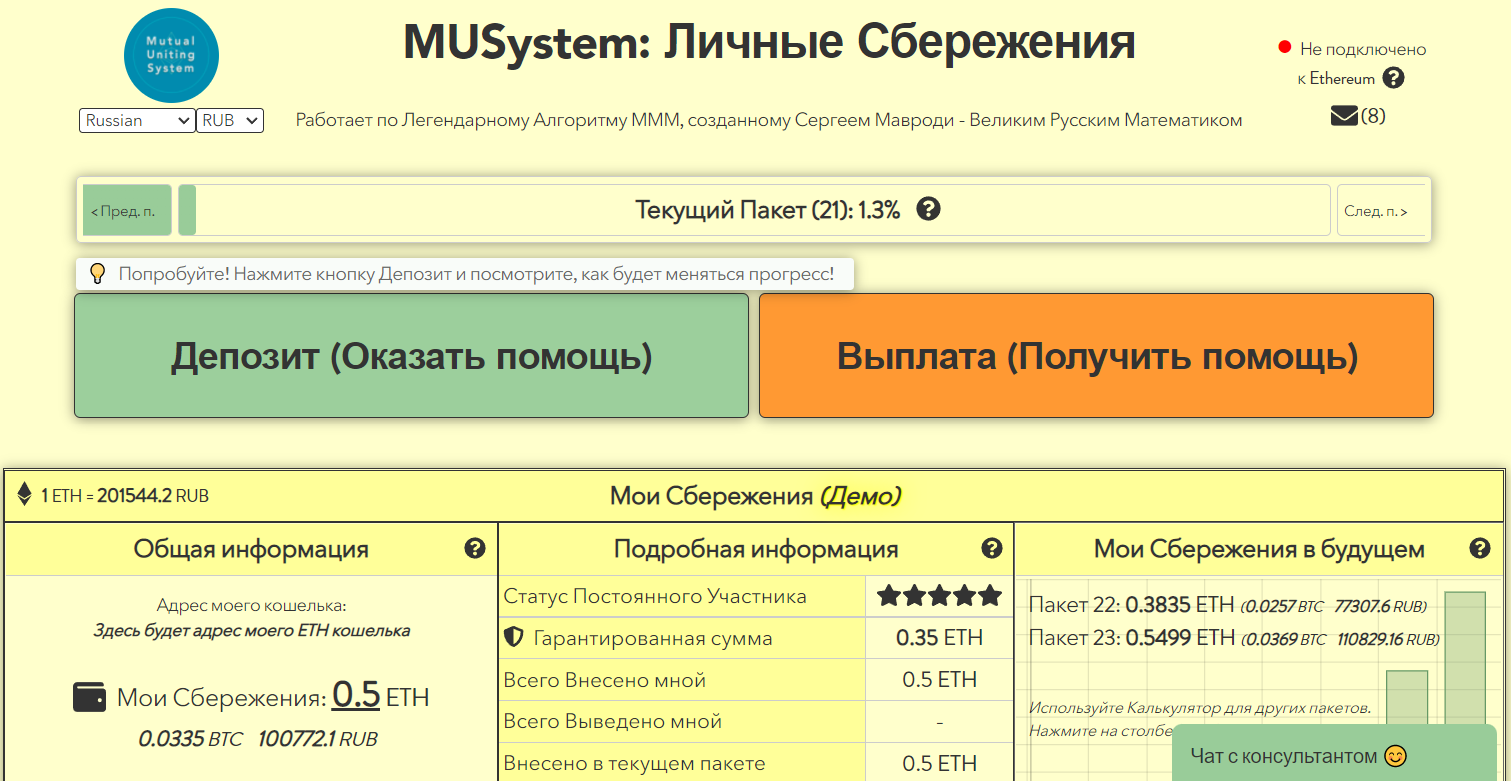The width and height of the screenshot is (1511, 781).
Task: Click Всего Внесено мной row label
Action: 605,680
